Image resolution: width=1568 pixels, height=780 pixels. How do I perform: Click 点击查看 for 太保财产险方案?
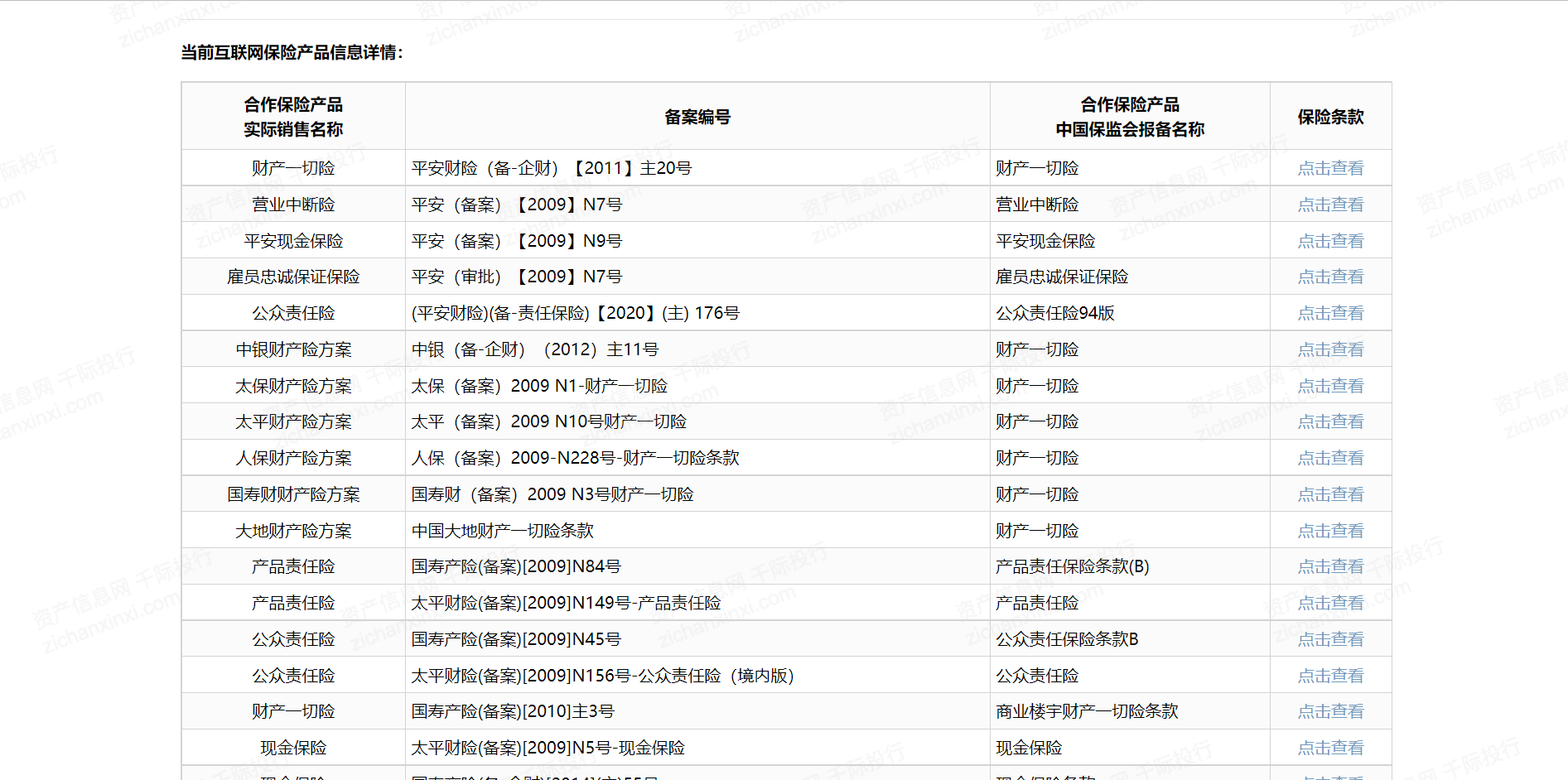click(x=1330, y=386)
